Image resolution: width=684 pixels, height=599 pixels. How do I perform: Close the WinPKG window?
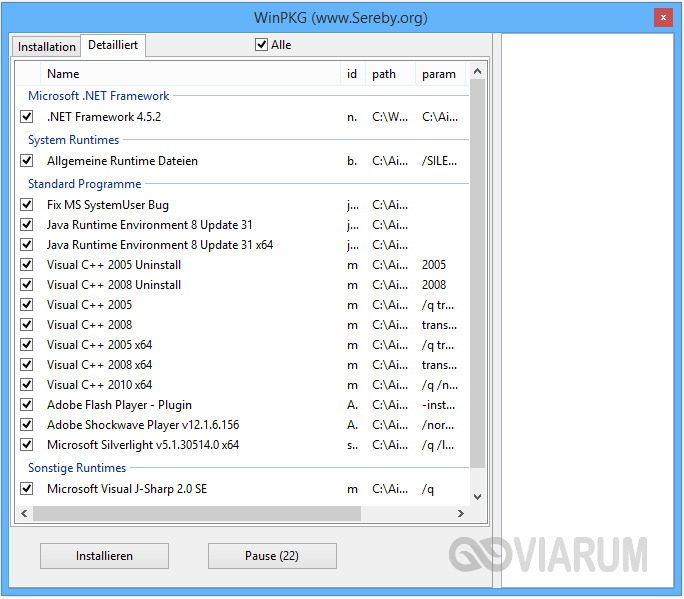point(663,17)
